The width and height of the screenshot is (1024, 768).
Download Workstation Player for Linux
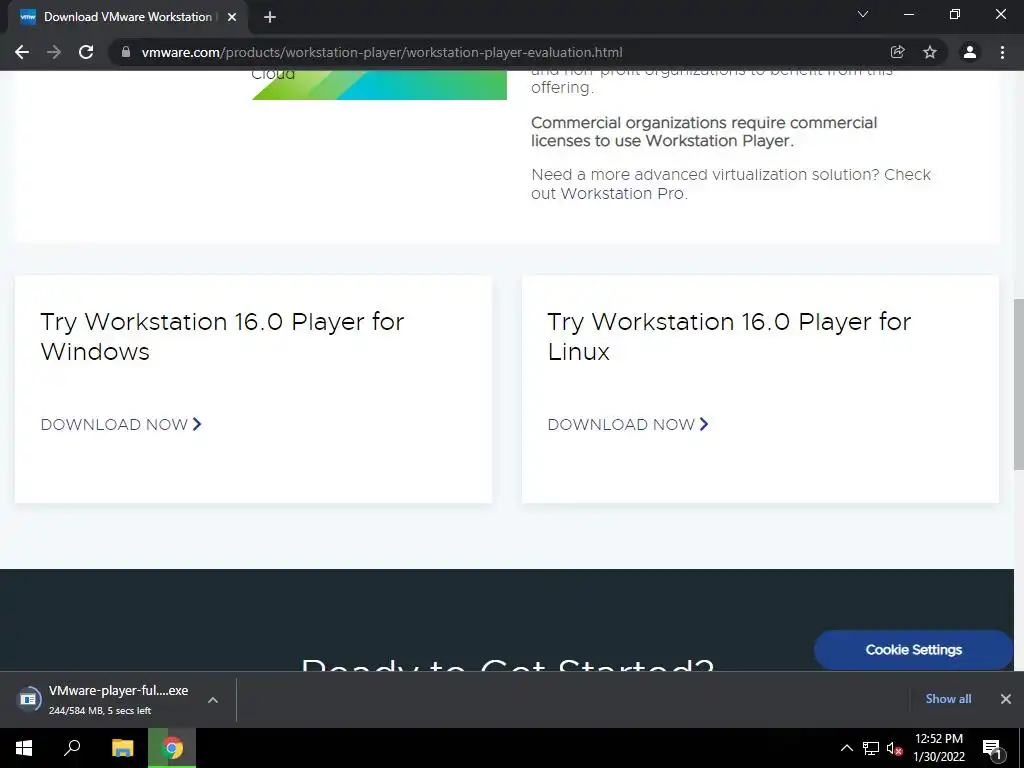click(628, 424)
